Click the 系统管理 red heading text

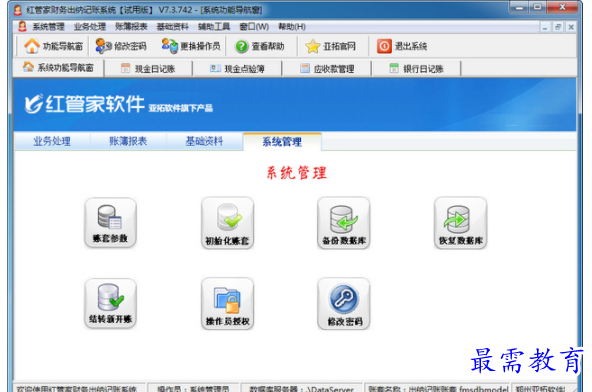pyautogui.click(x=297, y=173)
